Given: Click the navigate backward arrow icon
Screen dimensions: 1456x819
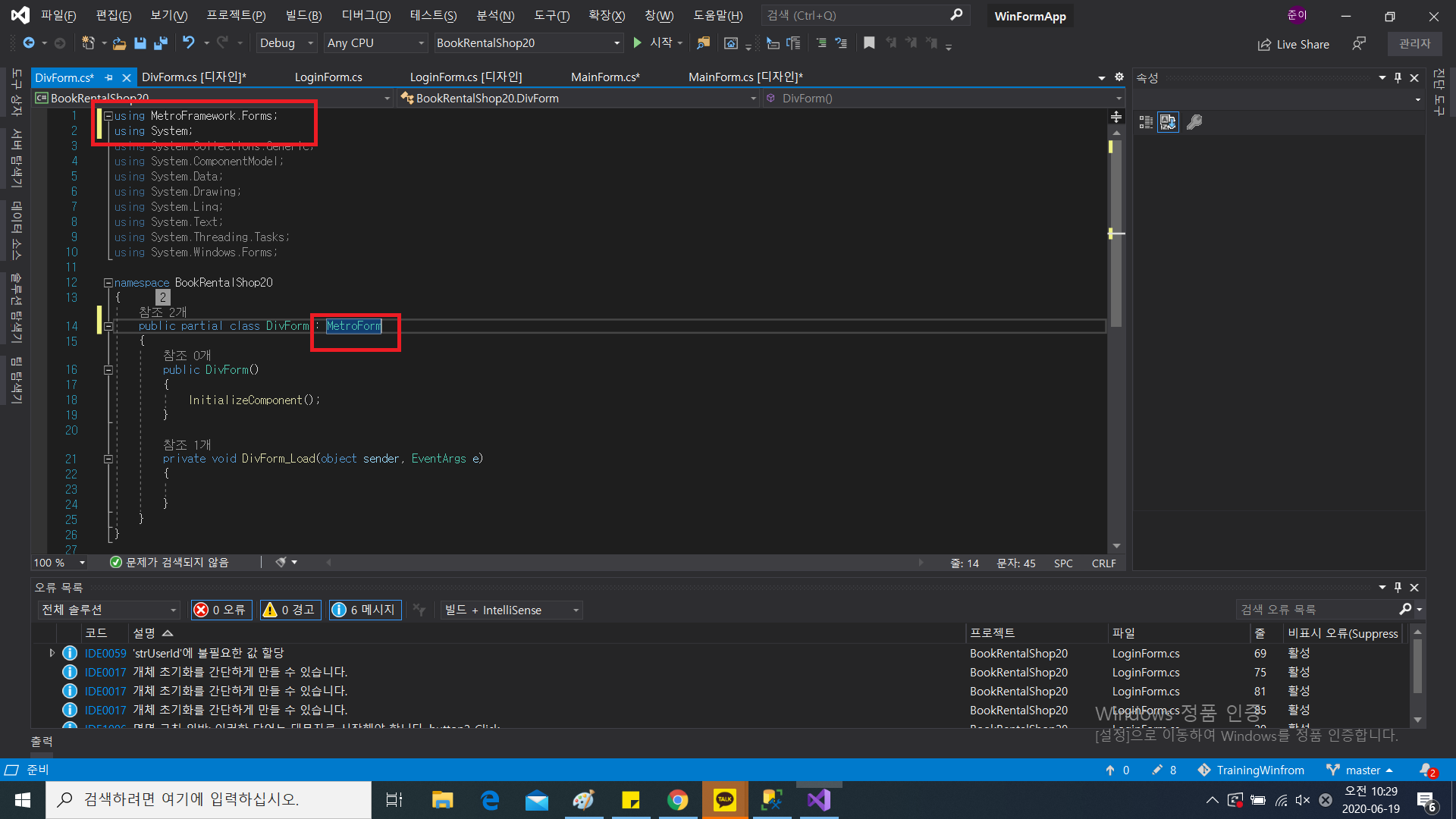Looking at the screenshot, I should [28, 43].
